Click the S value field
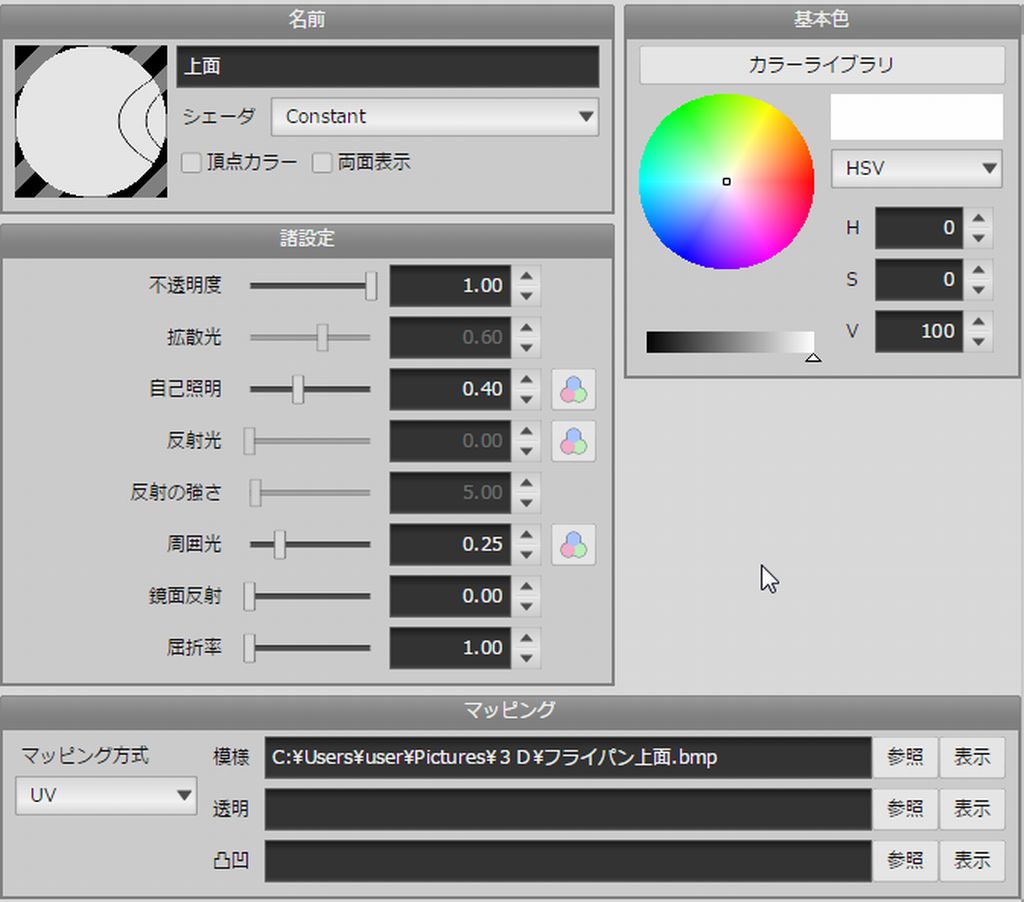The height and width of the screenshot is (902, 1024). (919, 280)
